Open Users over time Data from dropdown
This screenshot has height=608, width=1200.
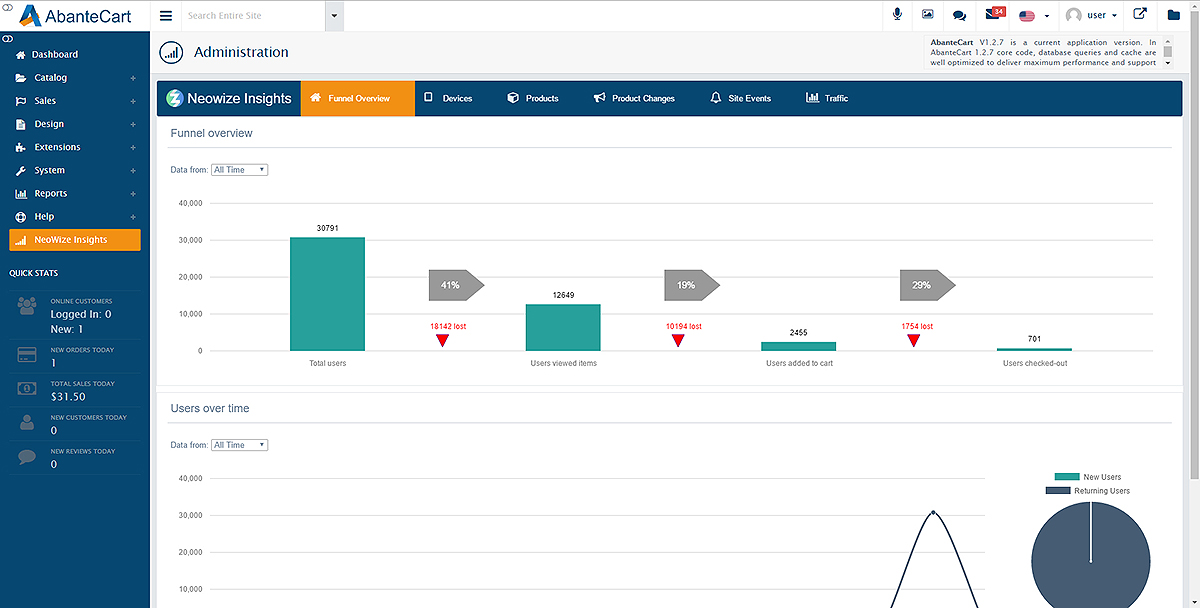coord(239,445)
